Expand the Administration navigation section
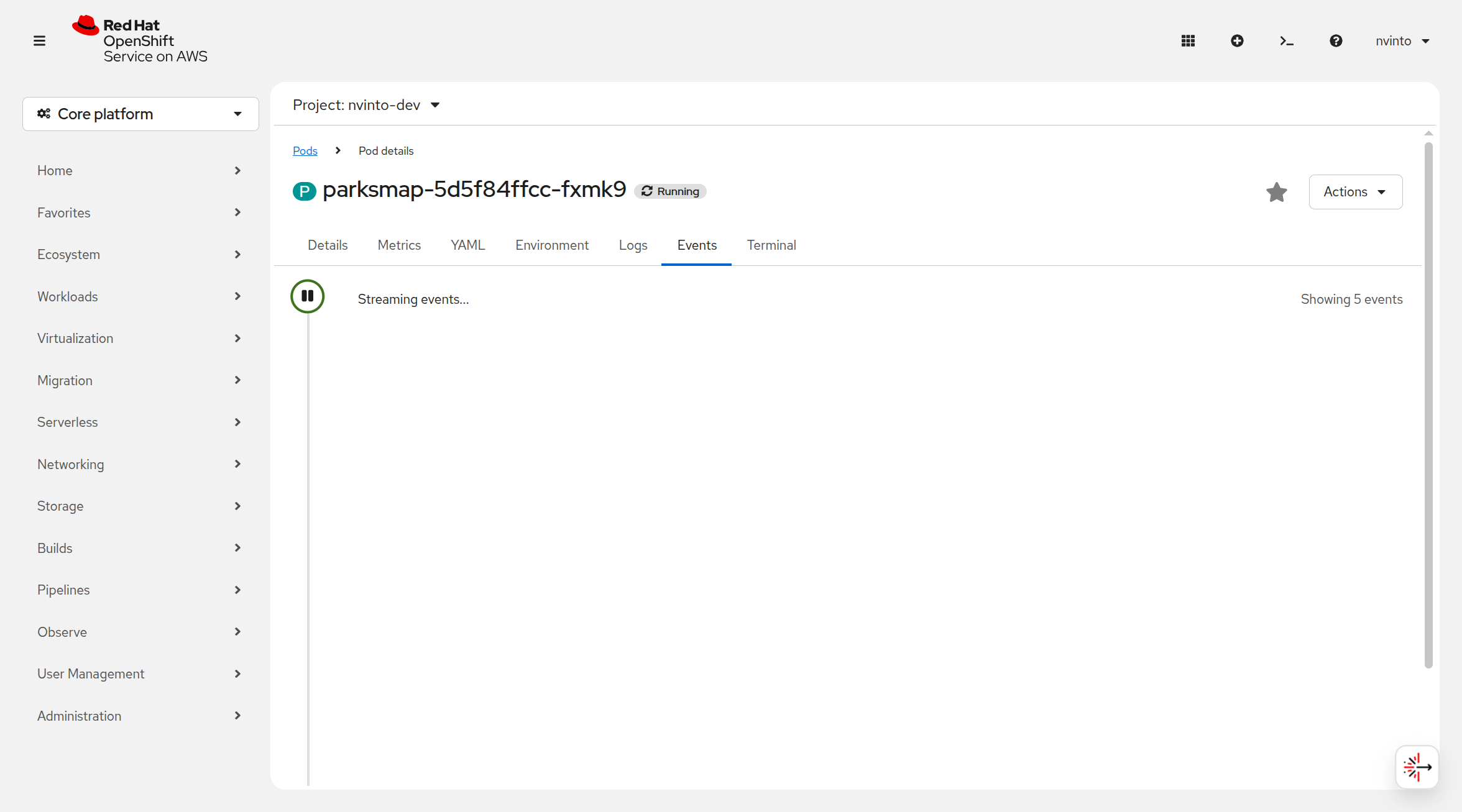Viewport: 1462px width, 812px height. click(x=139, y=716)
